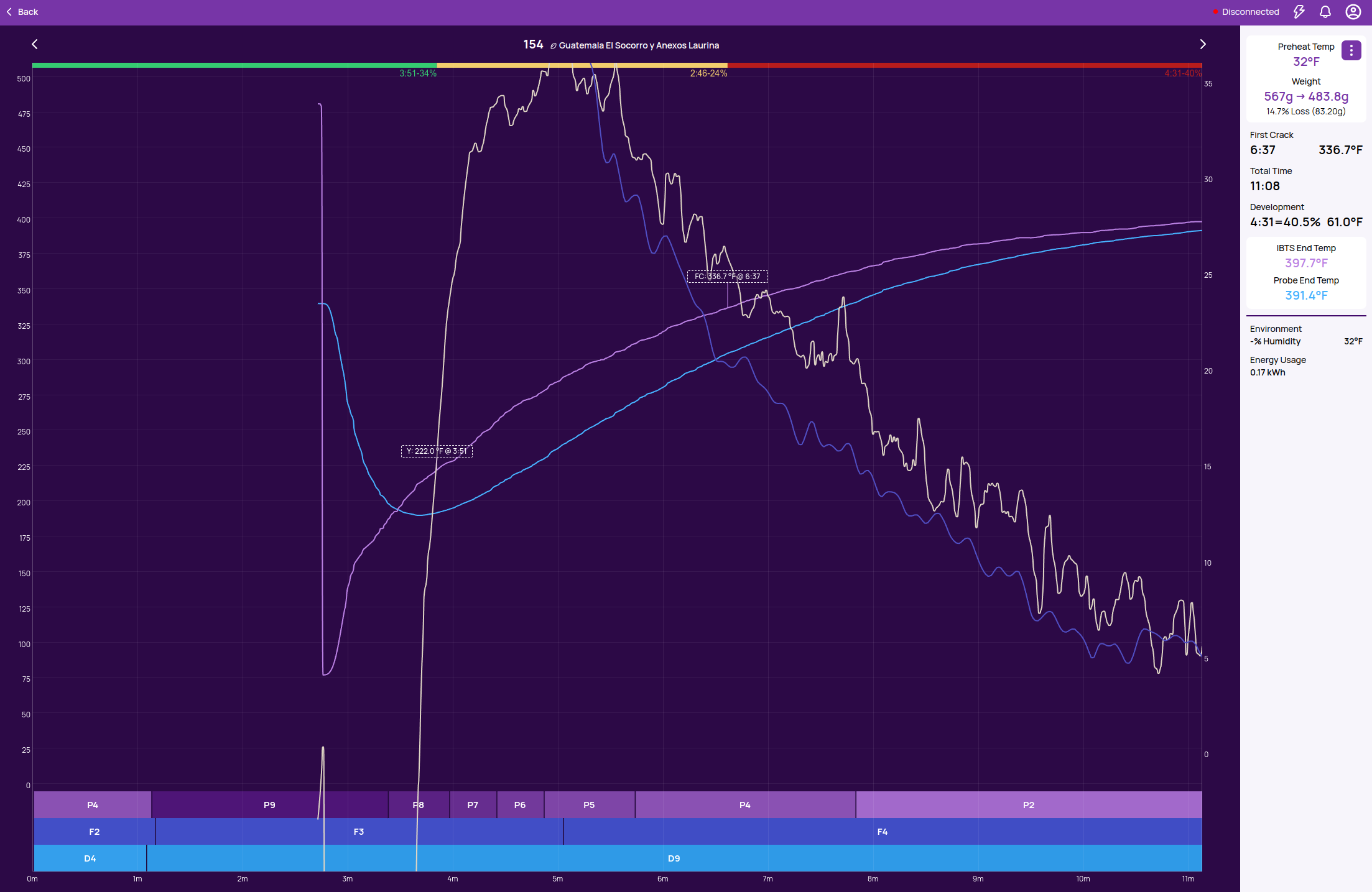The width and height of the screenshot is (1372, 892).
Task: Click the -% Humidity environment reading
Action: [1275, 341]
